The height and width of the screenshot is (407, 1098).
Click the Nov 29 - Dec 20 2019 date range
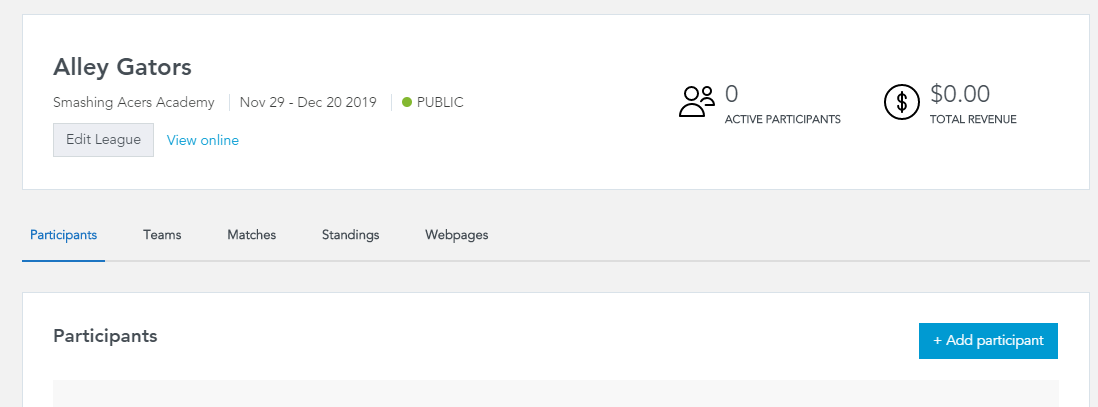(x=308, y=102)
